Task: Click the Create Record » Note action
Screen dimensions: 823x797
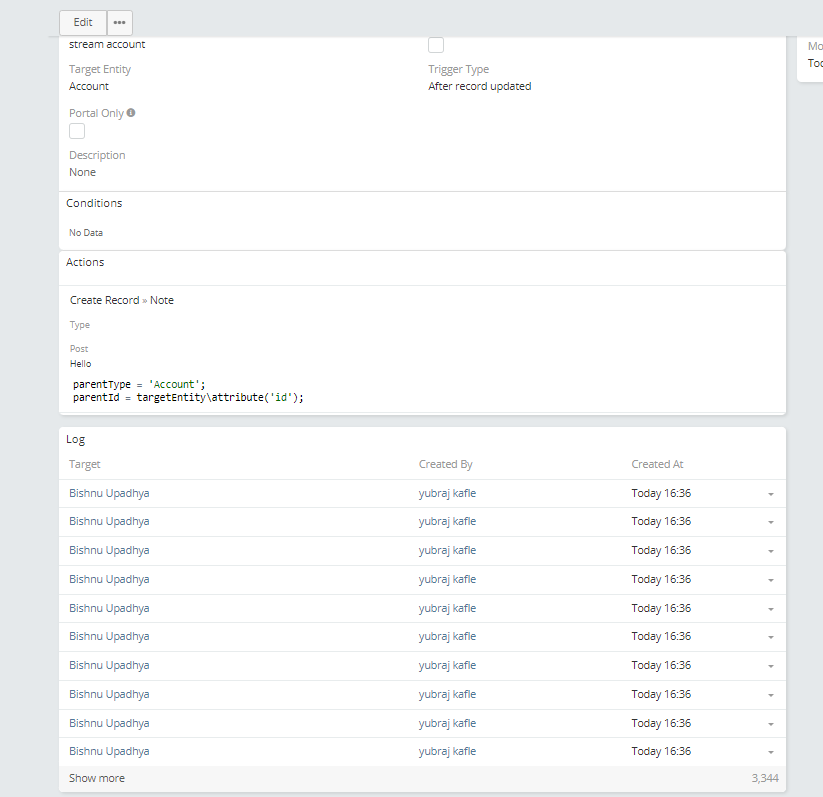Action: tap(122, 300)
